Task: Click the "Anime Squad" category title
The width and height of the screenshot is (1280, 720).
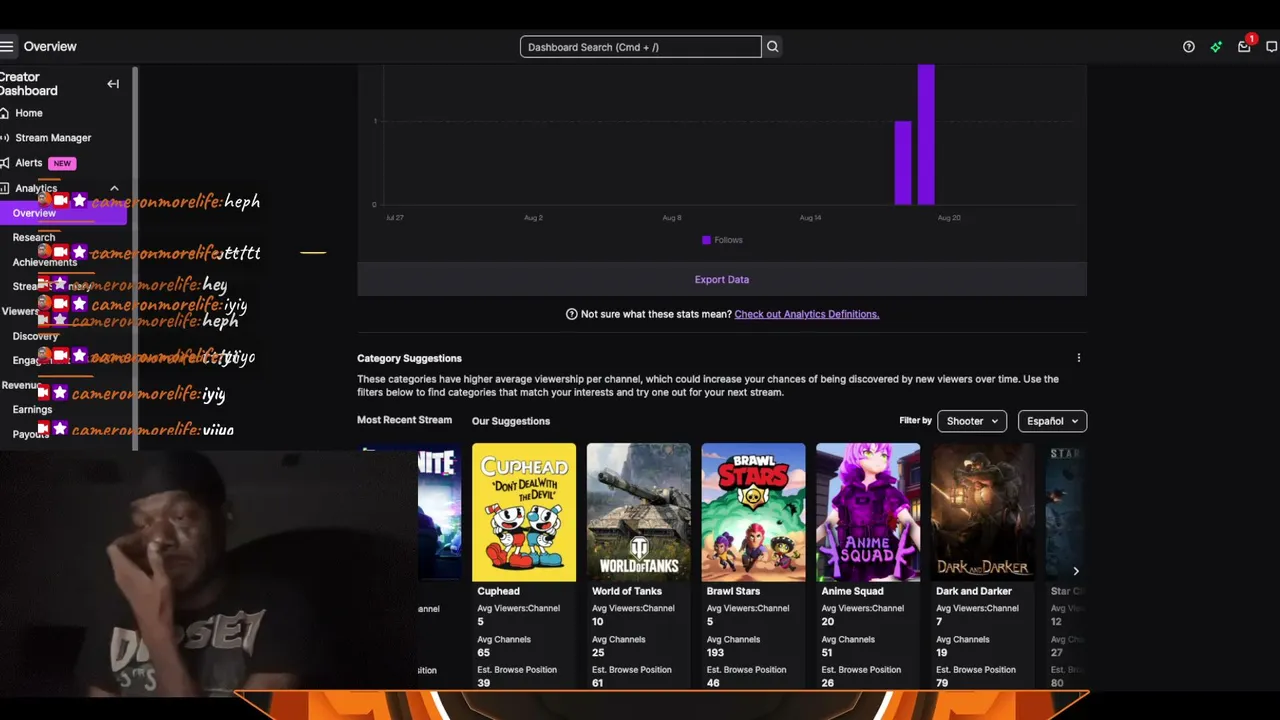Action: click(x=852, y=591)
